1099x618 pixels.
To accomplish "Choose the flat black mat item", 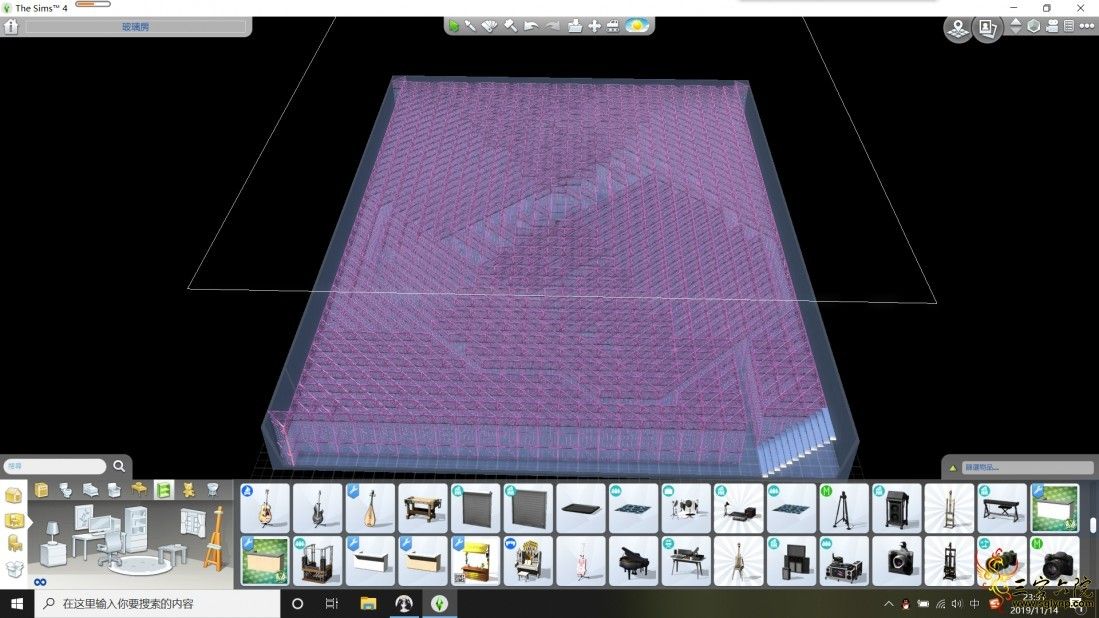I will [580, 507].
